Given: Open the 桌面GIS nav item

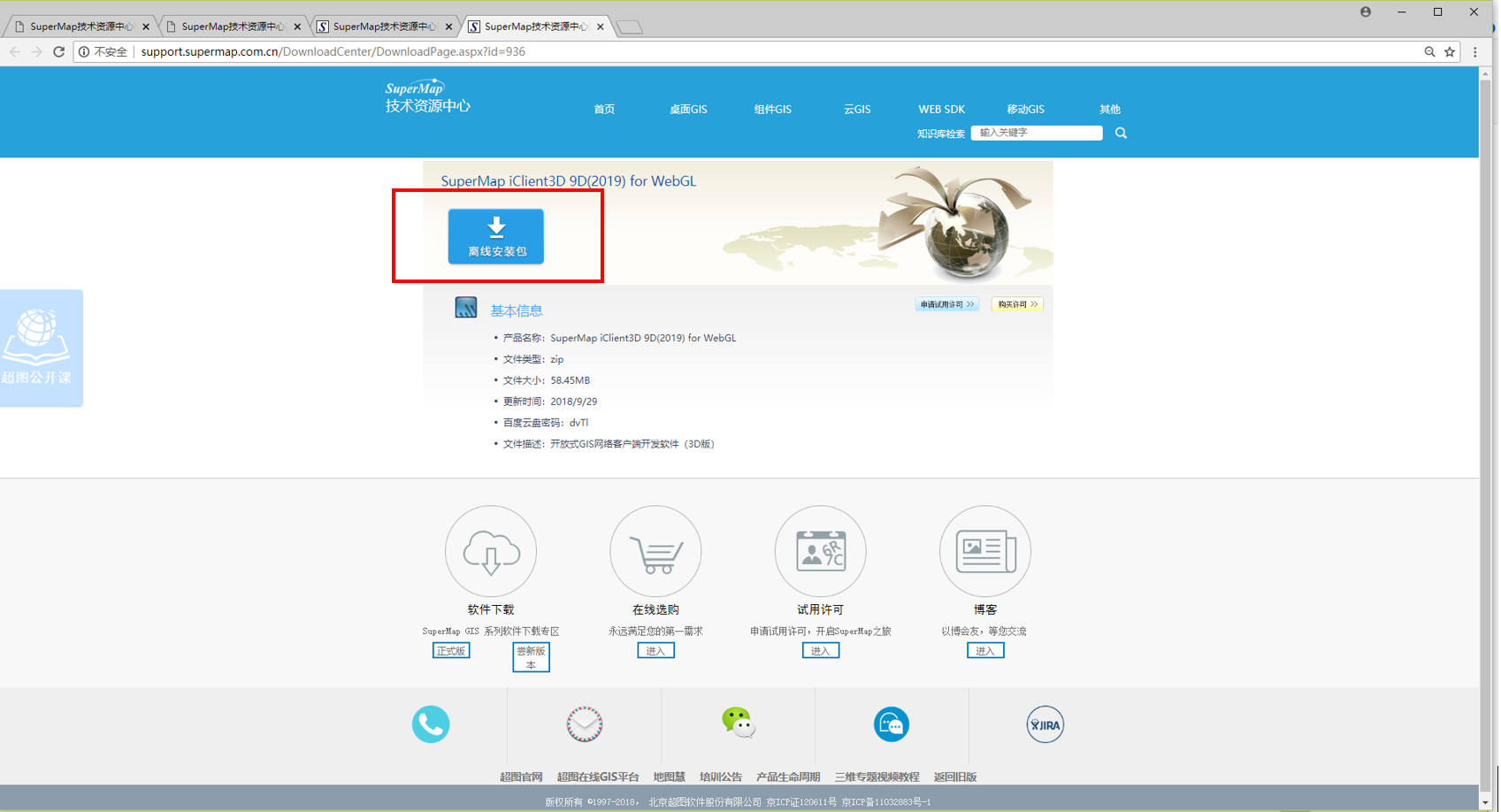Looking at the screenshot, I should [688, 110].
